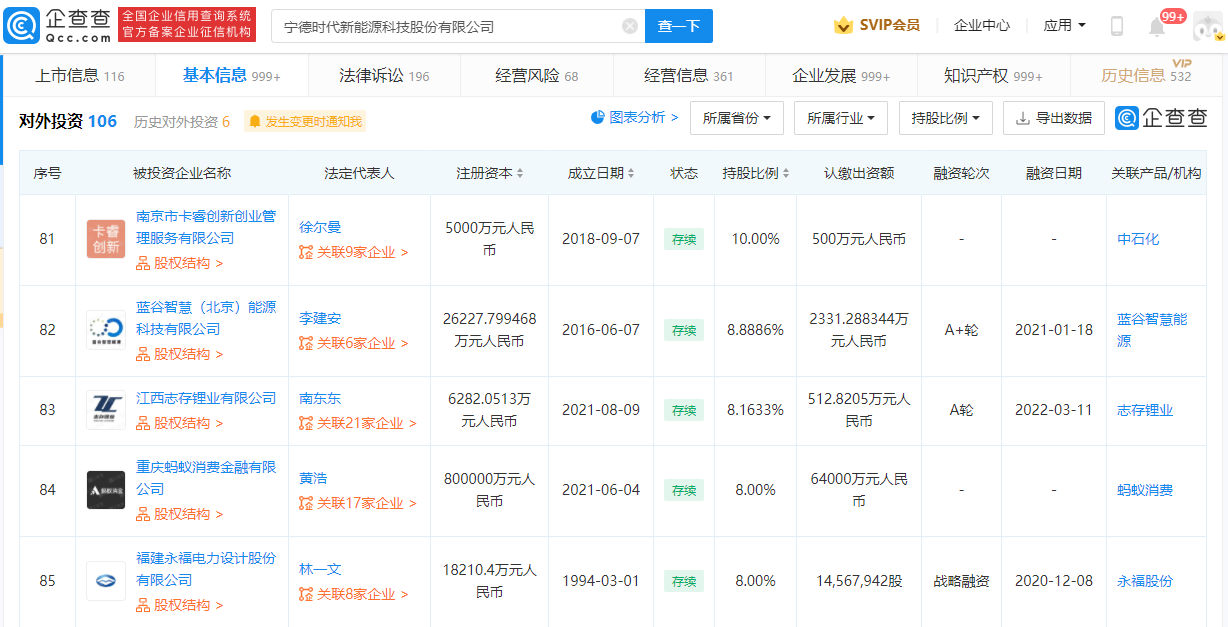1228x627 pixels.
Task: Click 志存锂业 company logo thumbnail
Action: tap(106, 411)
